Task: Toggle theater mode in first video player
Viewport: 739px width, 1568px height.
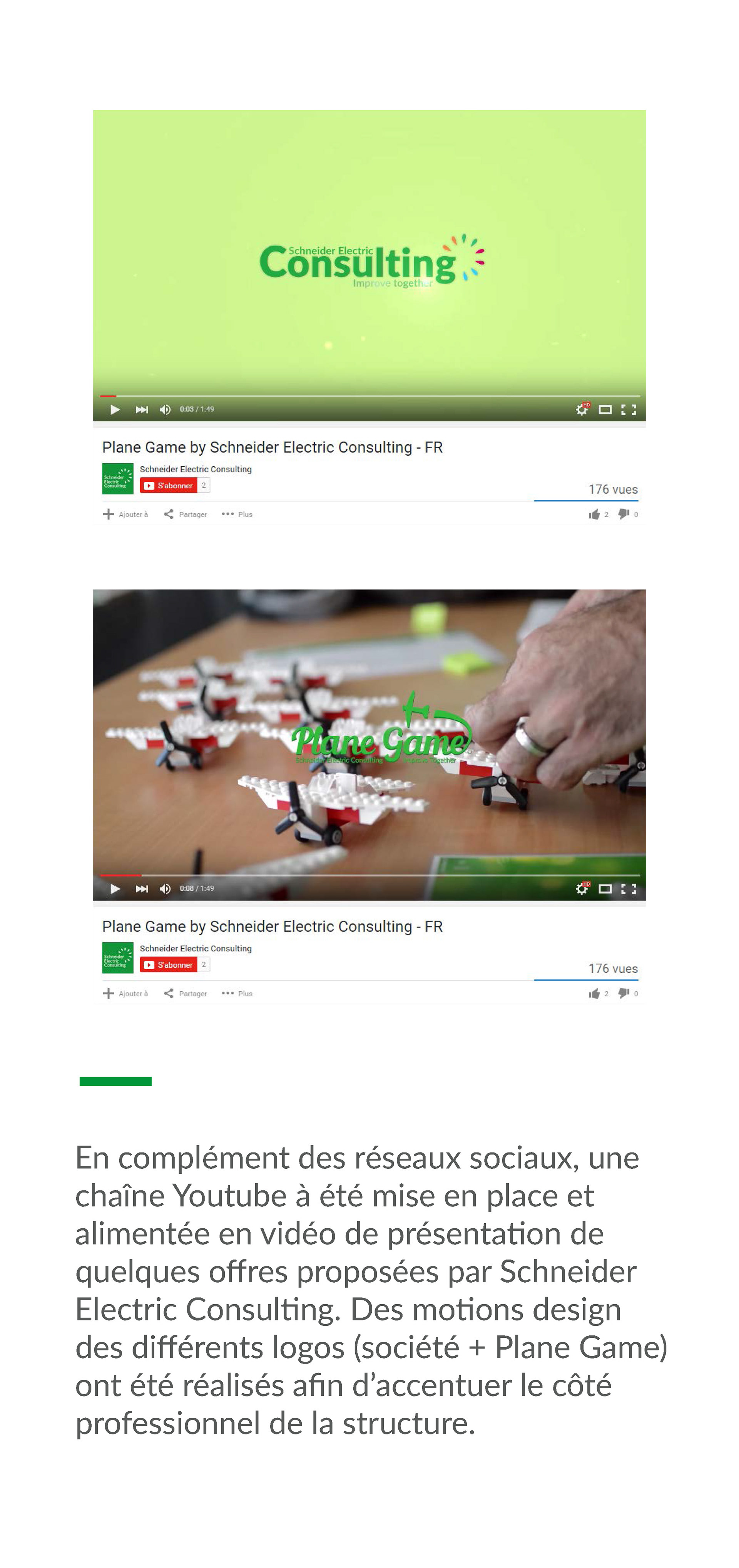Action: [605, 410]
